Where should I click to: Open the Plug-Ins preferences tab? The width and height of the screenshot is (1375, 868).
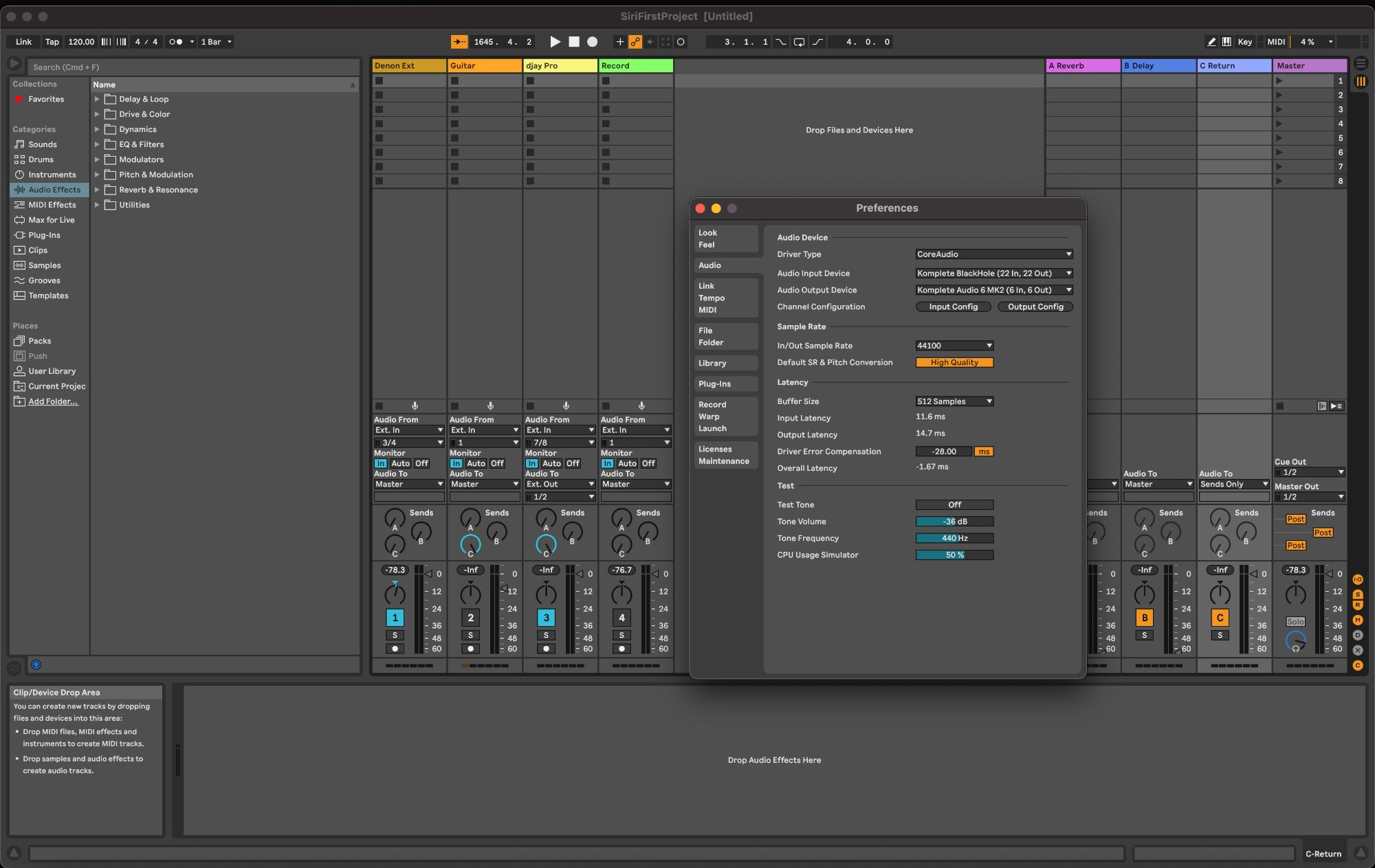(x=714, y=384)
